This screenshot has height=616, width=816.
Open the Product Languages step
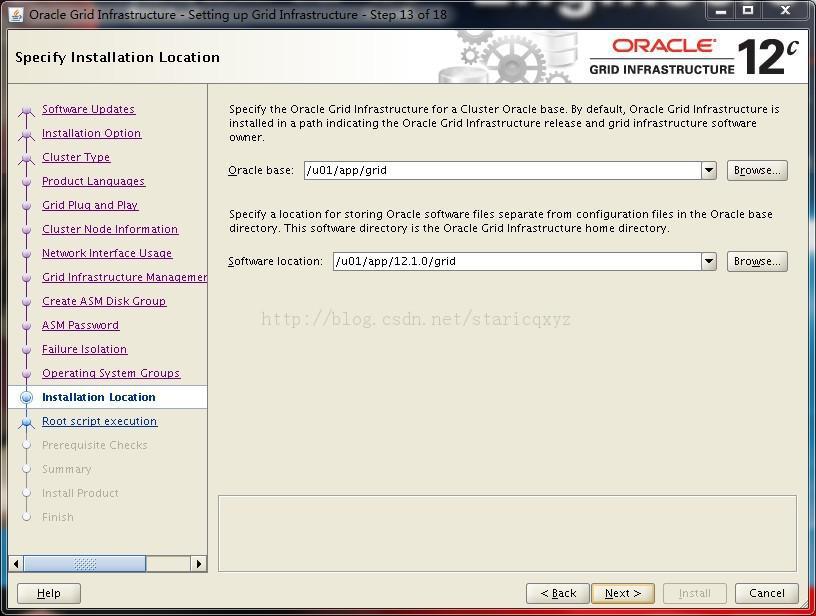[94, 181]
